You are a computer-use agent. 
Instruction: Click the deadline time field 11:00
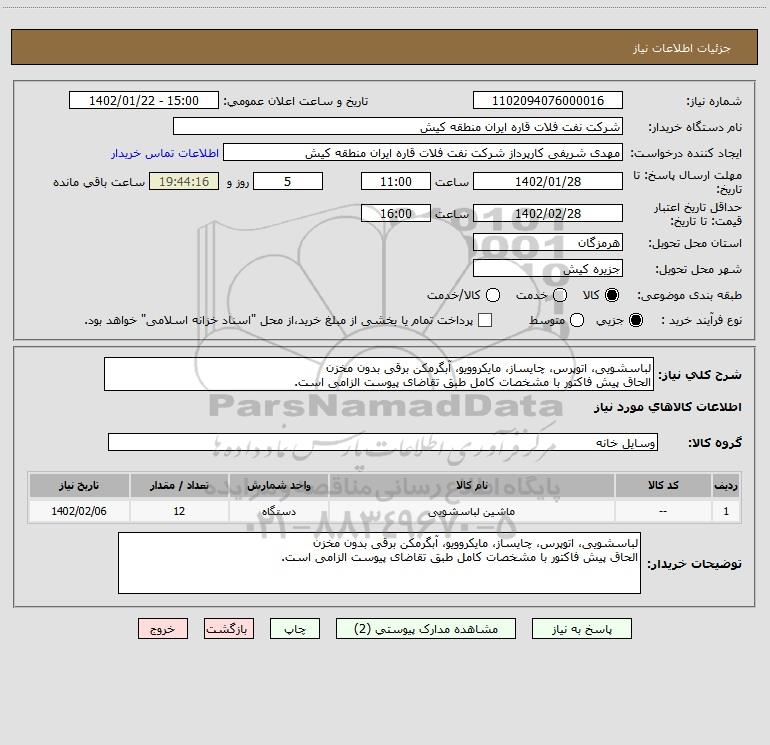point(396,181)
